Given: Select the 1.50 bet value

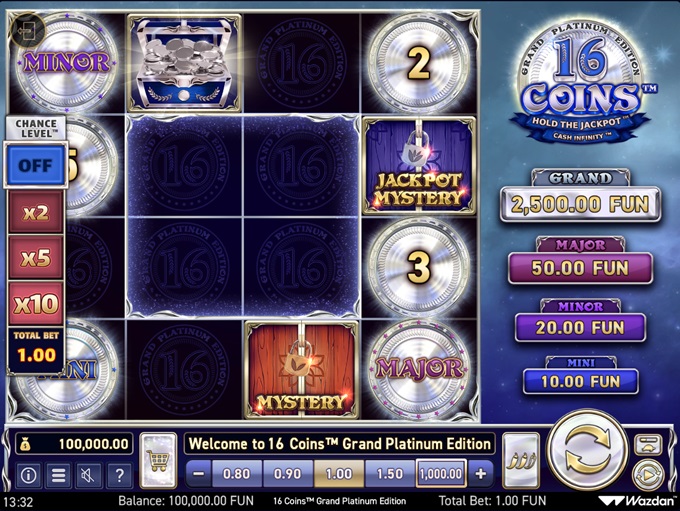Looking at the screenshot, I should (390, 474).
